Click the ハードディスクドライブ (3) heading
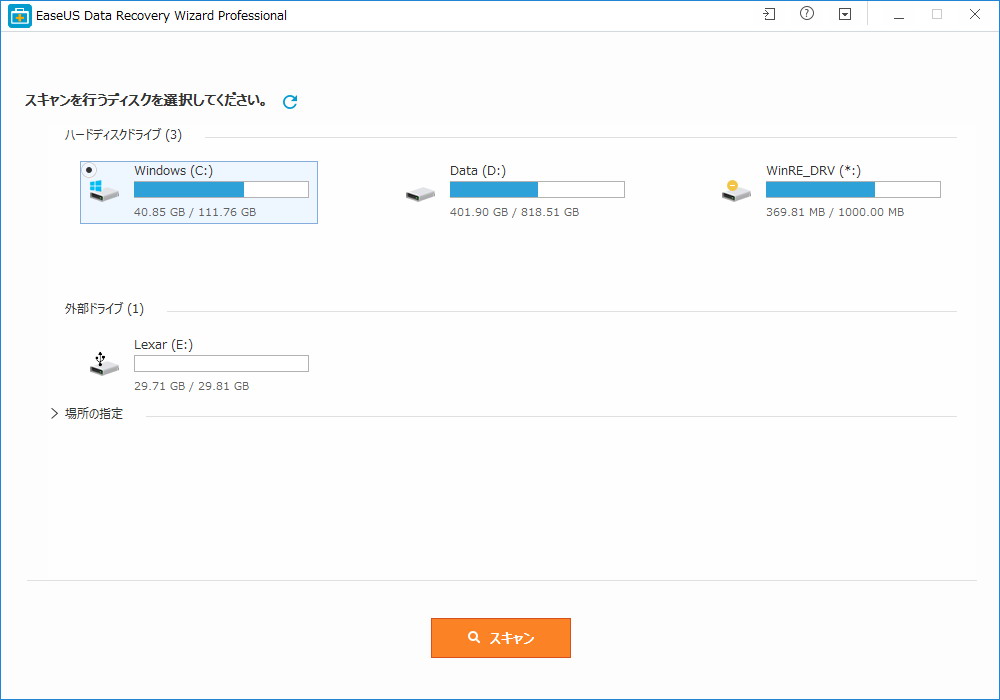 coord(123,135)
